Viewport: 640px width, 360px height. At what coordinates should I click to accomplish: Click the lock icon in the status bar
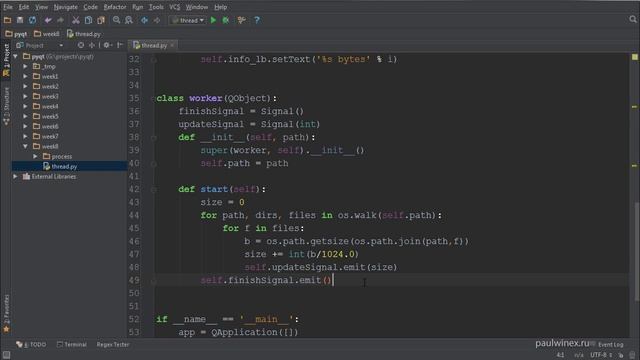point(621,355)
